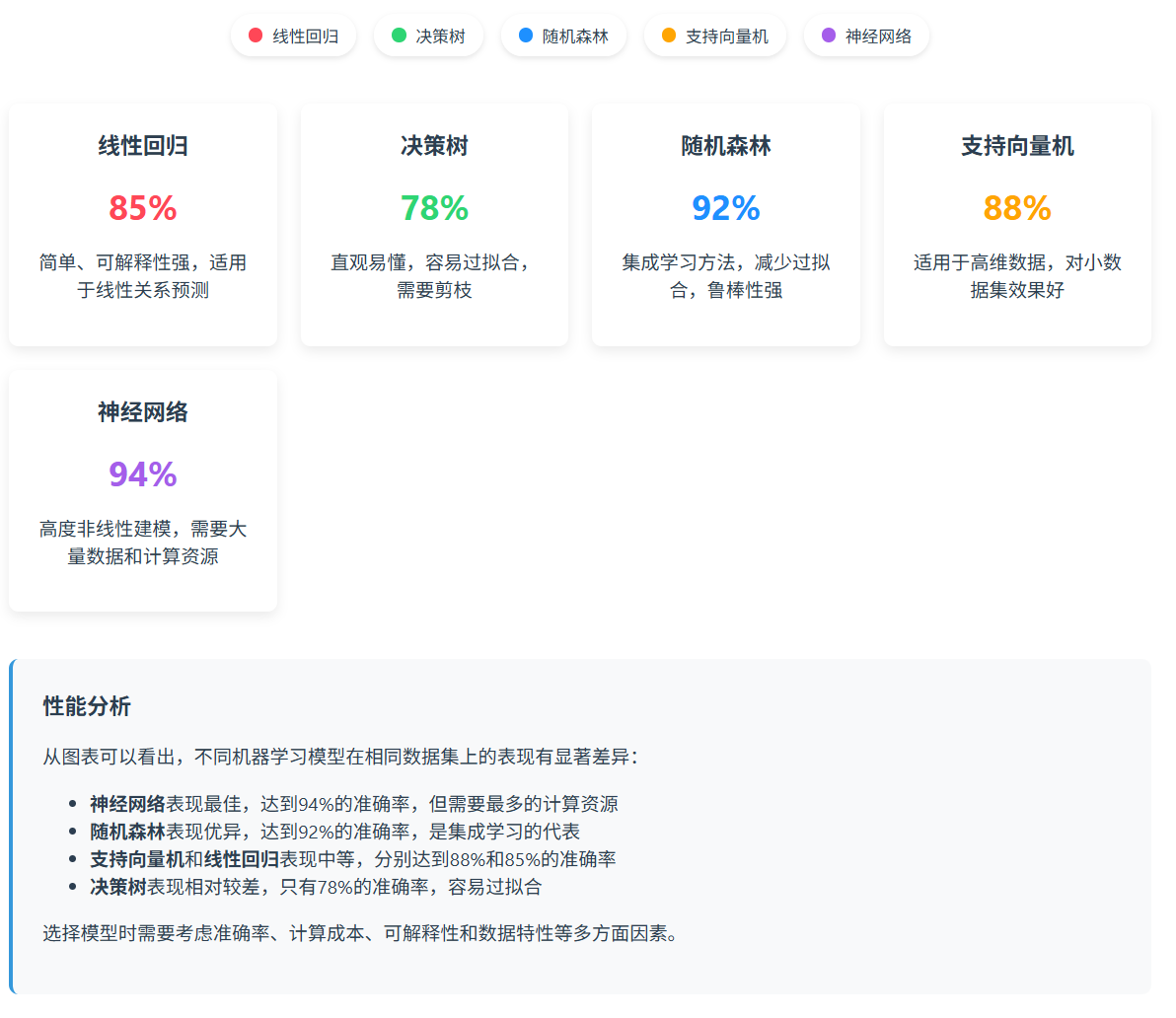
Task: Click the 92% accuracy value
Action: pos(726,208)
